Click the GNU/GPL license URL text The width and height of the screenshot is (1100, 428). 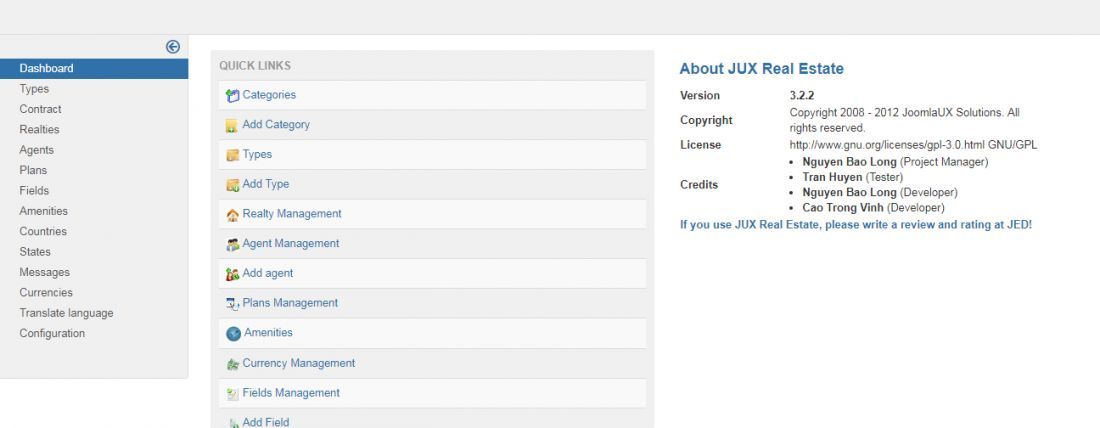click(913, 145)
